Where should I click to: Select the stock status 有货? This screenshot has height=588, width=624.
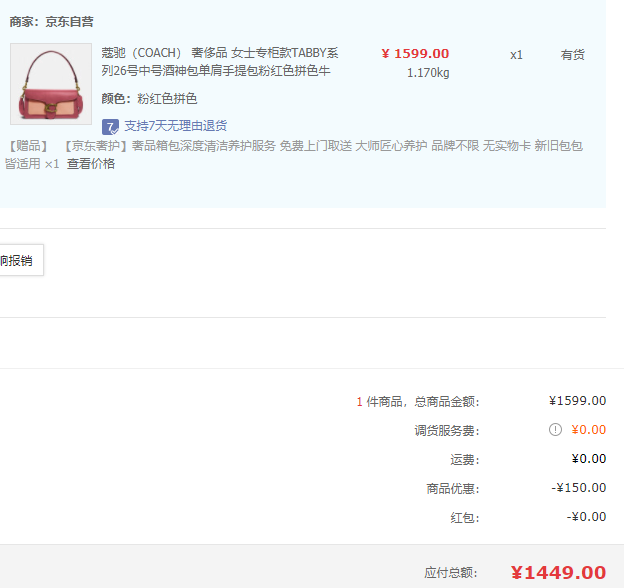click(572, 55)
